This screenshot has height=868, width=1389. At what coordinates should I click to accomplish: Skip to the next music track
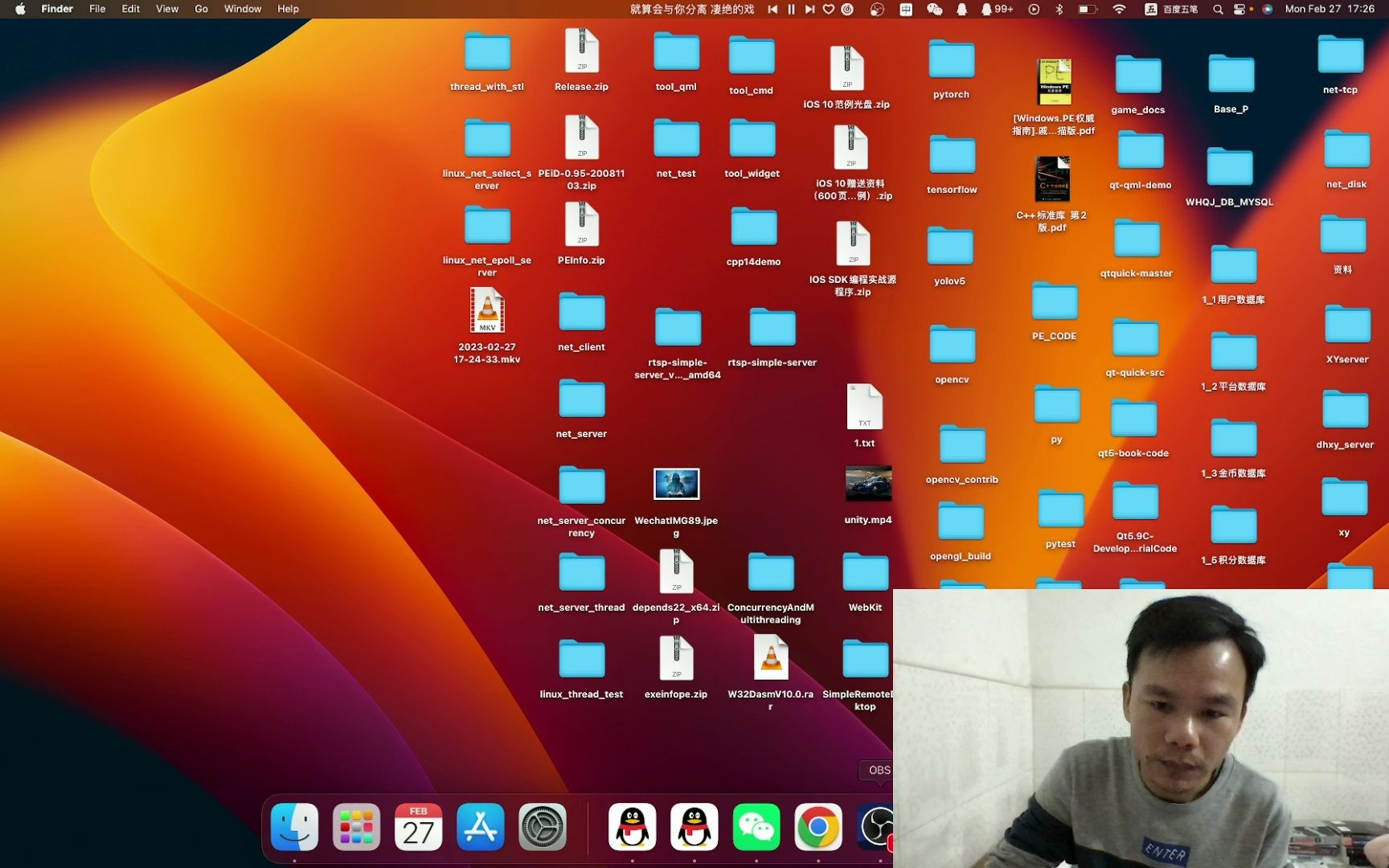click(809, 9)
